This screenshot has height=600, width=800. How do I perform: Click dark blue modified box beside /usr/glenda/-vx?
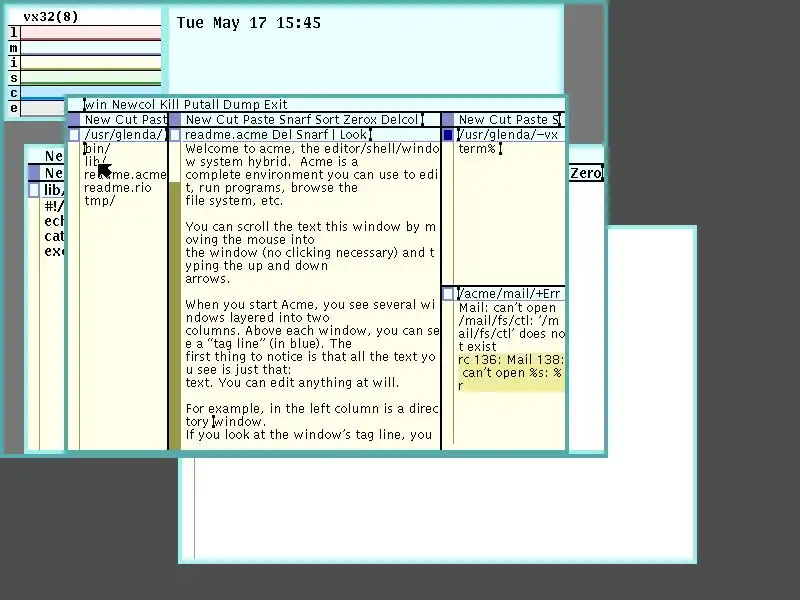pyautogui.click(x=448, y=135)
